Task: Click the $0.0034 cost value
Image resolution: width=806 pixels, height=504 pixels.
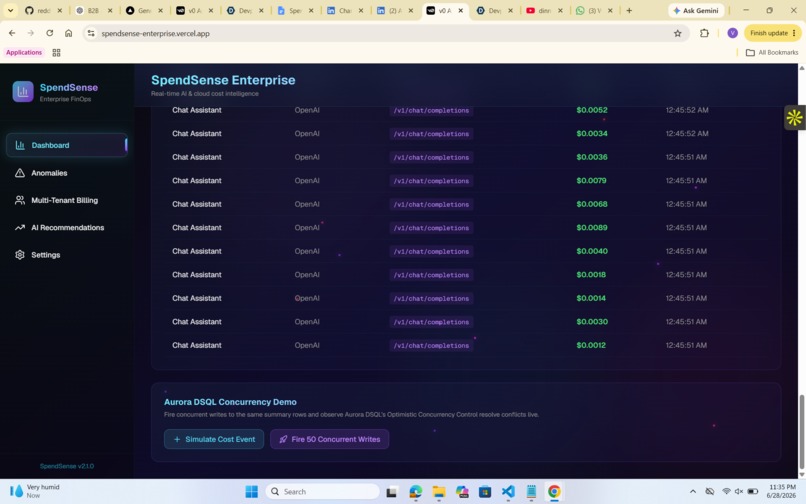Action: (592, 133)
